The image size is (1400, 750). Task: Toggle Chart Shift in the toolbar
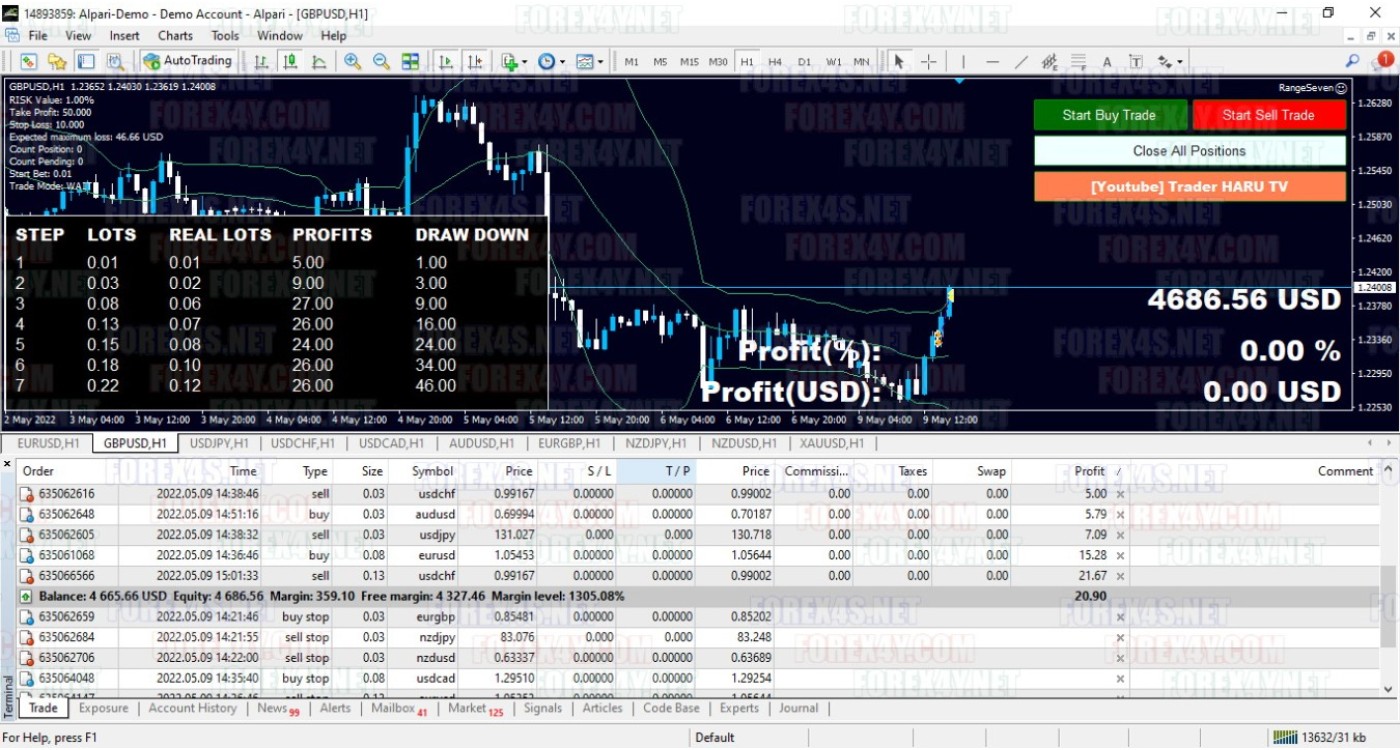[474, 62]
